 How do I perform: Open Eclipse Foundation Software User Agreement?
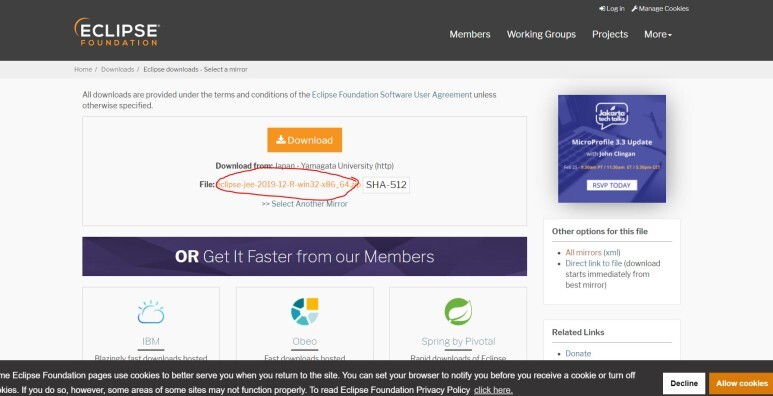click(x=392, y=94)
